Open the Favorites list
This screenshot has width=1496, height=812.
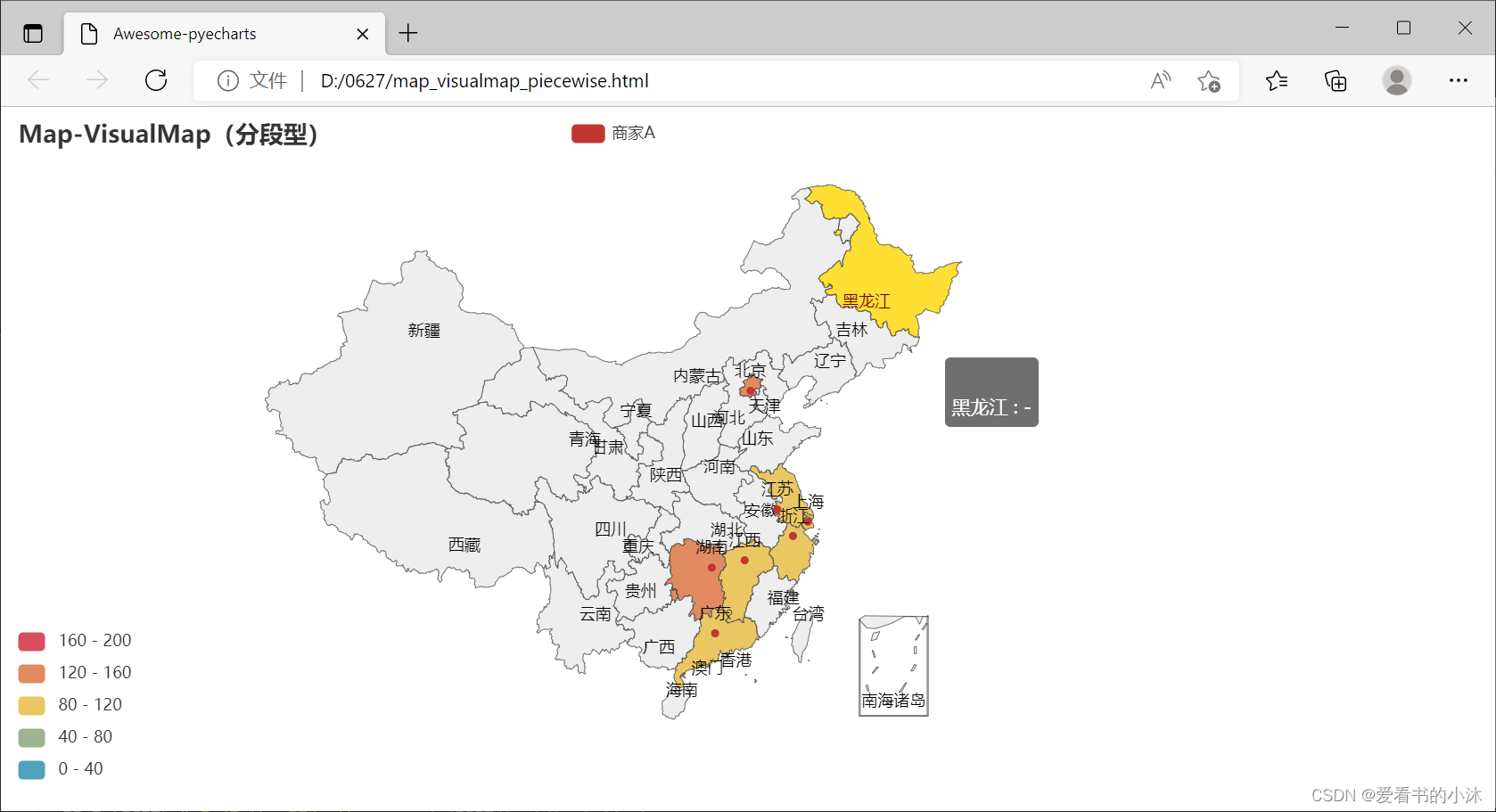1277,81
